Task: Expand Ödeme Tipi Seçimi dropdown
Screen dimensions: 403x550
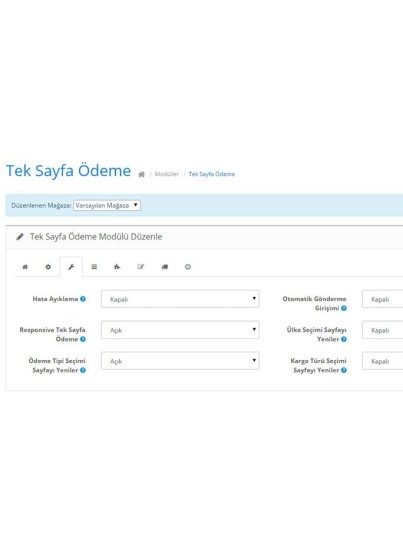Action: click(x=180, y=361)
